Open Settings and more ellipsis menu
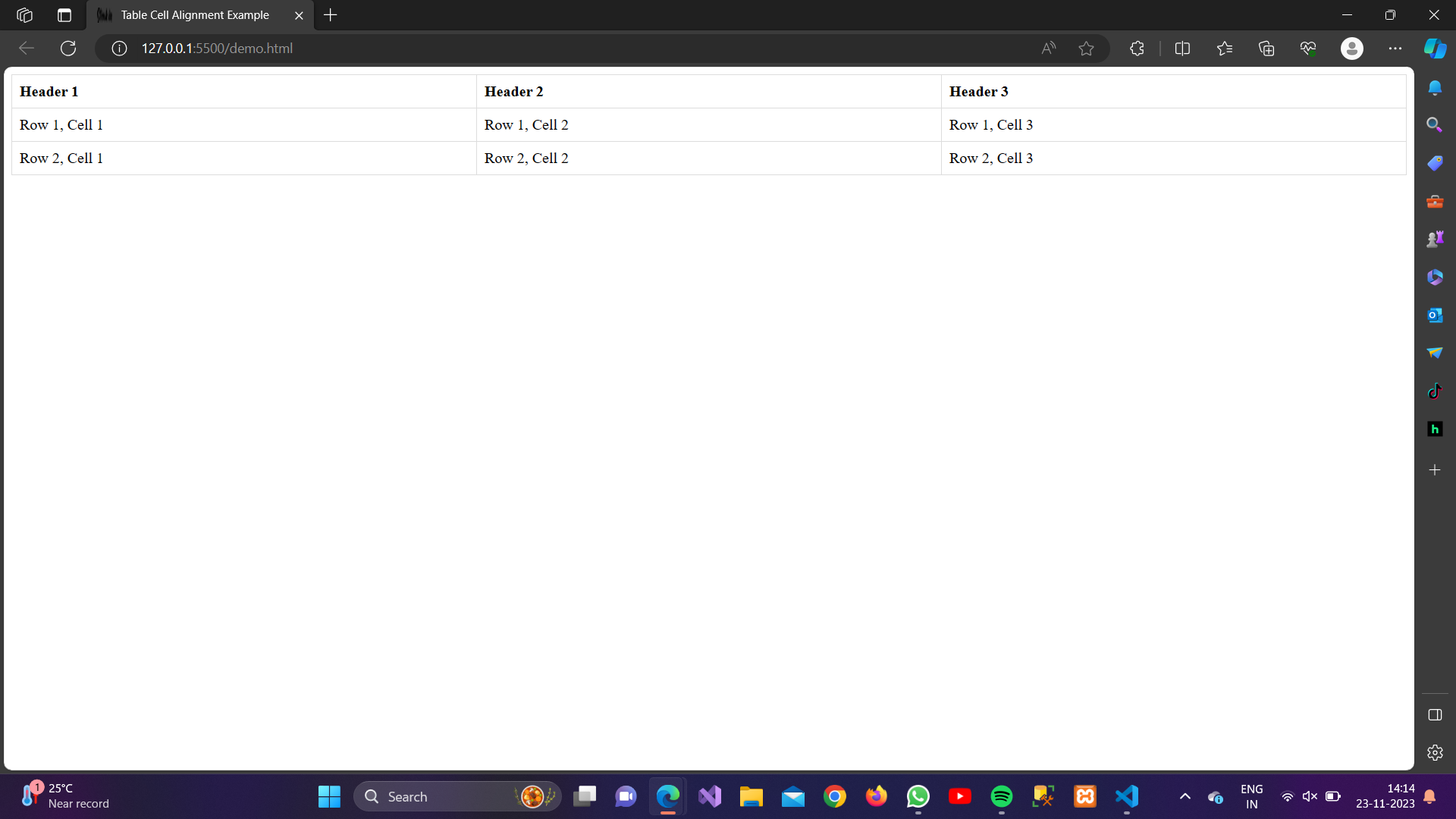The width and height of the screenshot is (1456, 819). click(x=1395, y=49)
